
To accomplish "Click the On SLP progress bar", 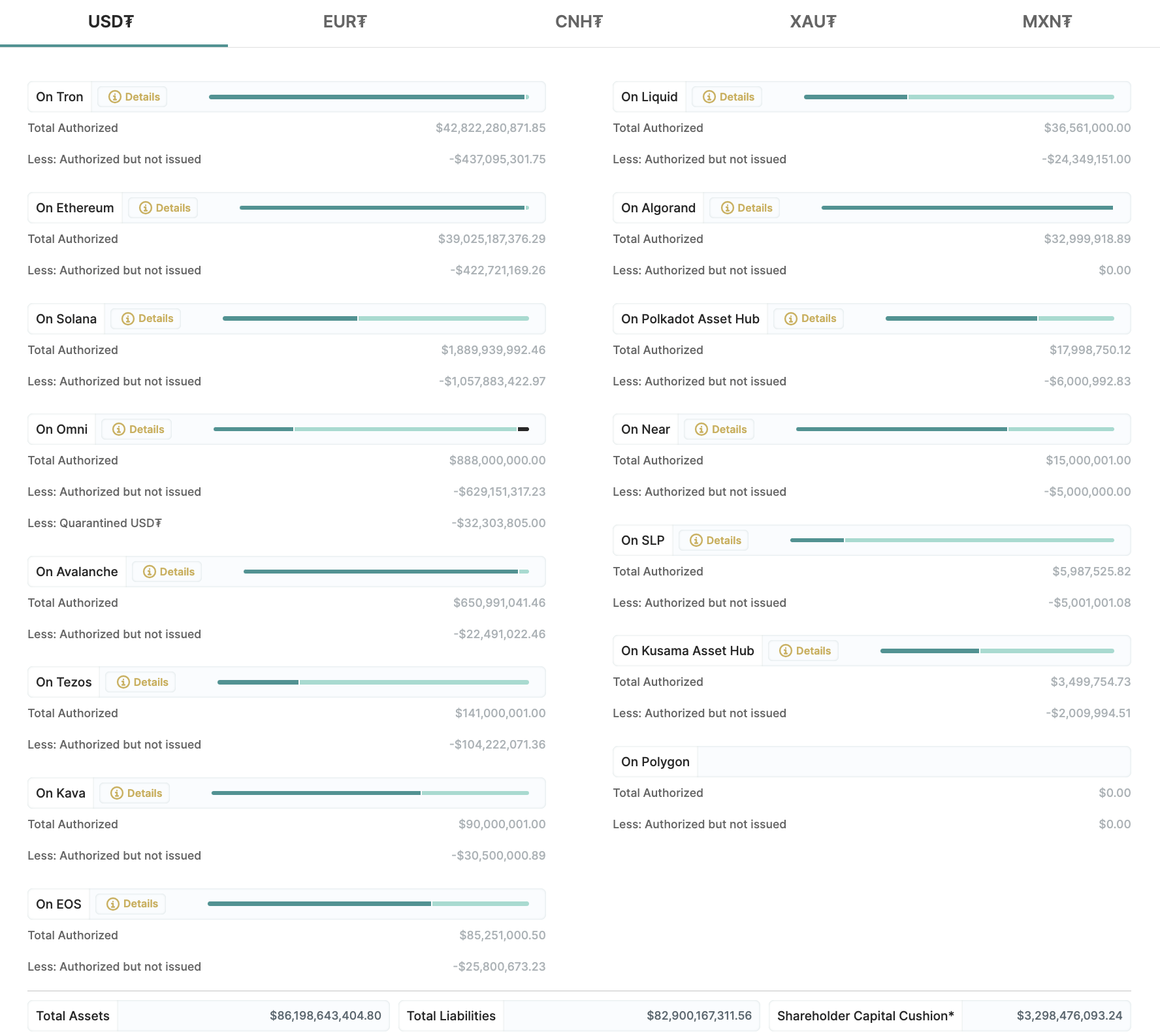I will pyautogui.click(x=952, y=540).
